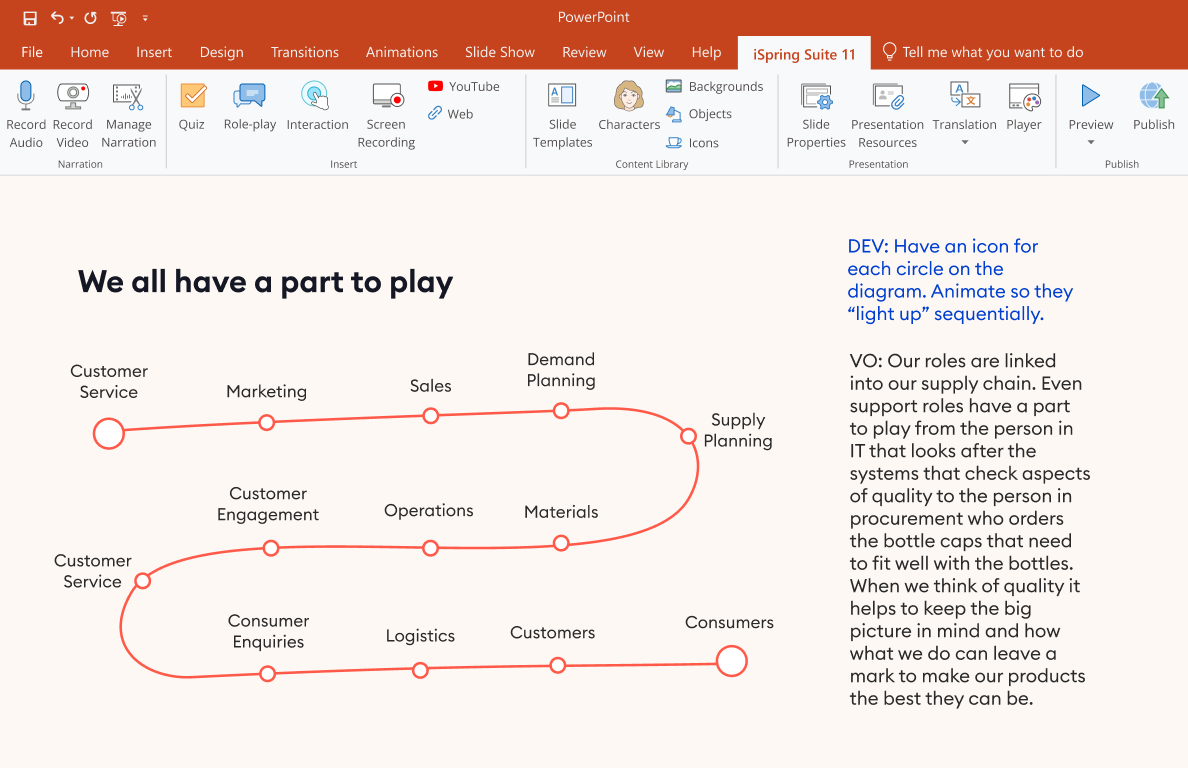Insert a YouTube video
The width and height of the screenshot is (1188, 768).
tap(462, 86)
